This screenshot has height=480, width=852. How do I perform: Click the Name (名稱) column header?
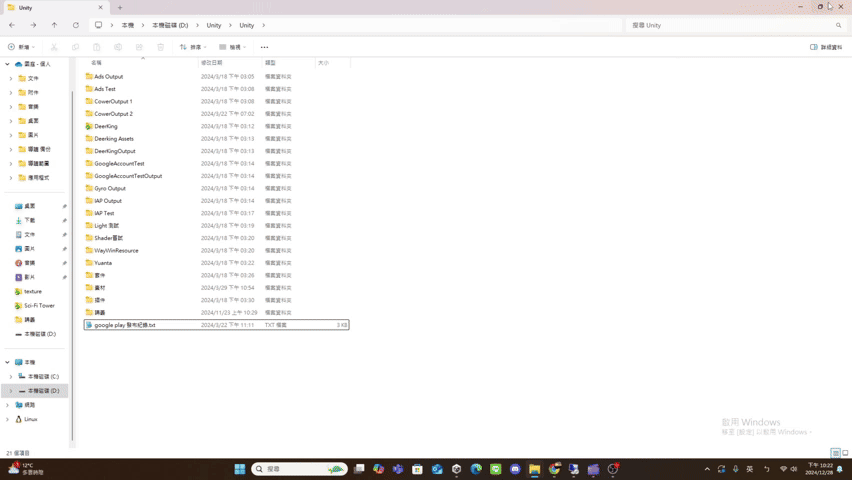click(x=97, y=63)
